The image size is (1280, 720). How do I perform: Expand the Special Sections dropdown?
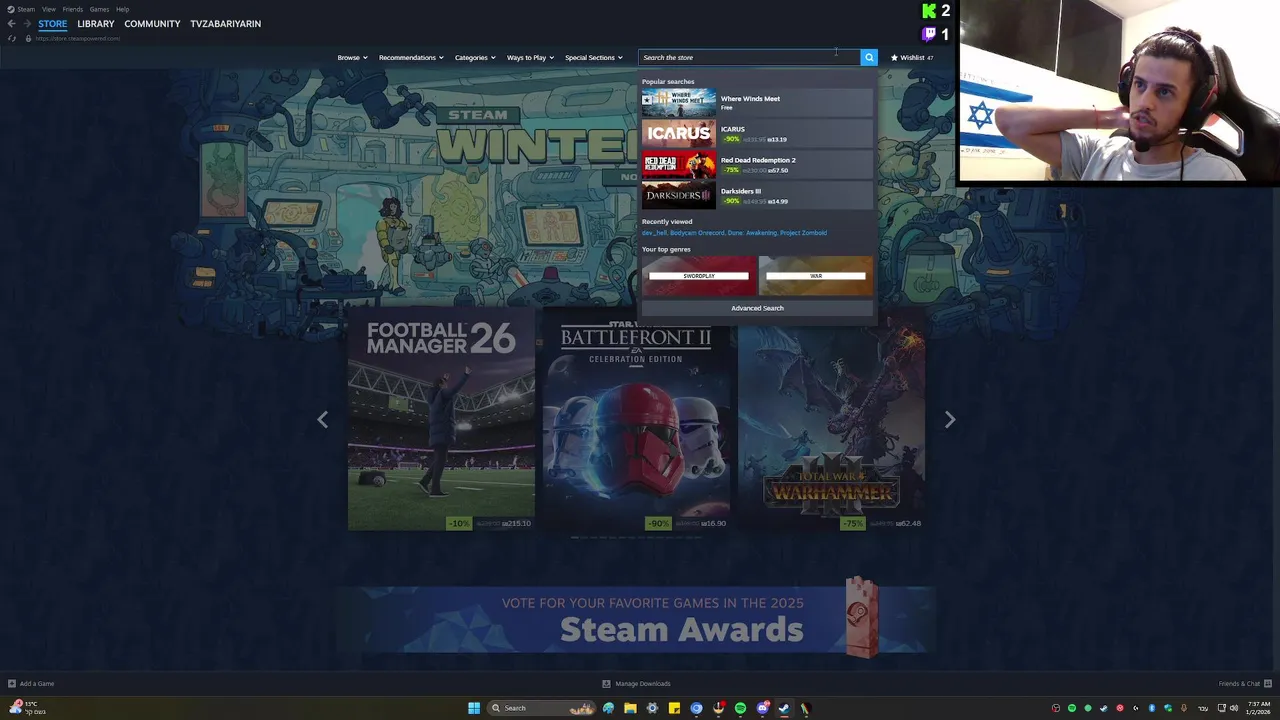594,57
